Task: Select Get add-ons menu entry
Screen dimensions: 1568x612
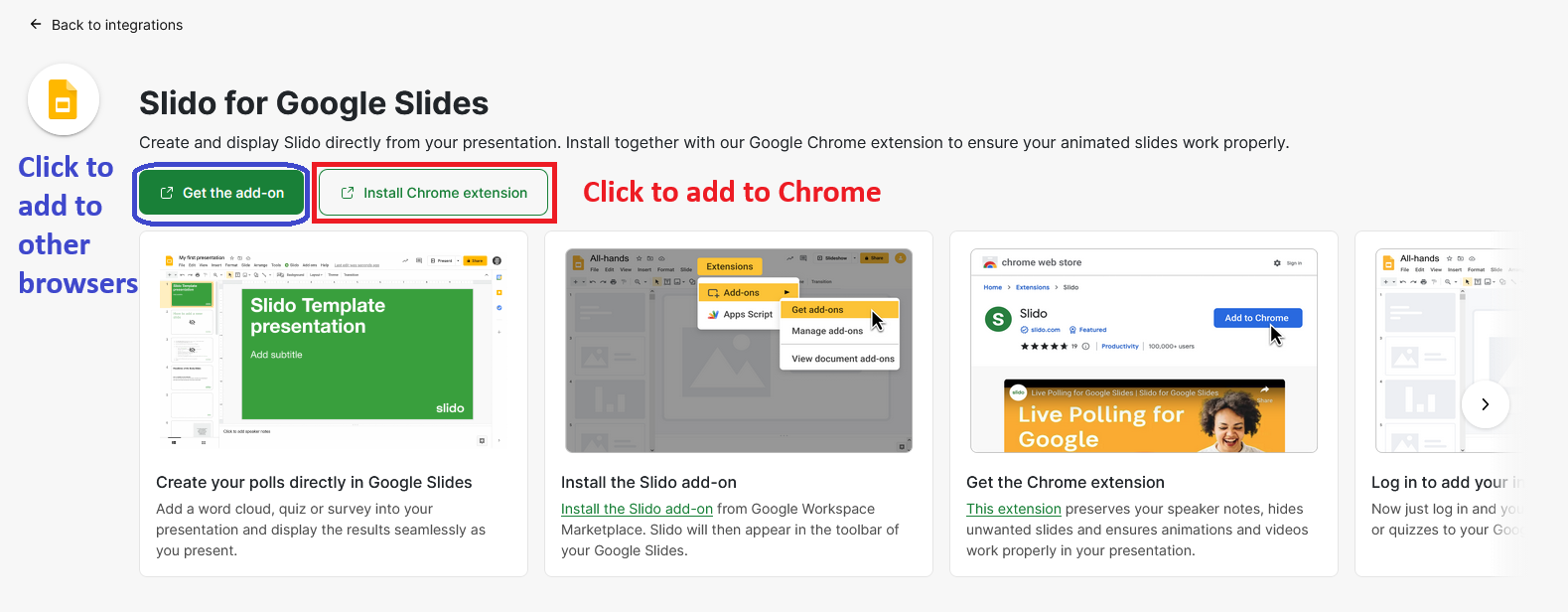Action: click(x=817, y=310)
